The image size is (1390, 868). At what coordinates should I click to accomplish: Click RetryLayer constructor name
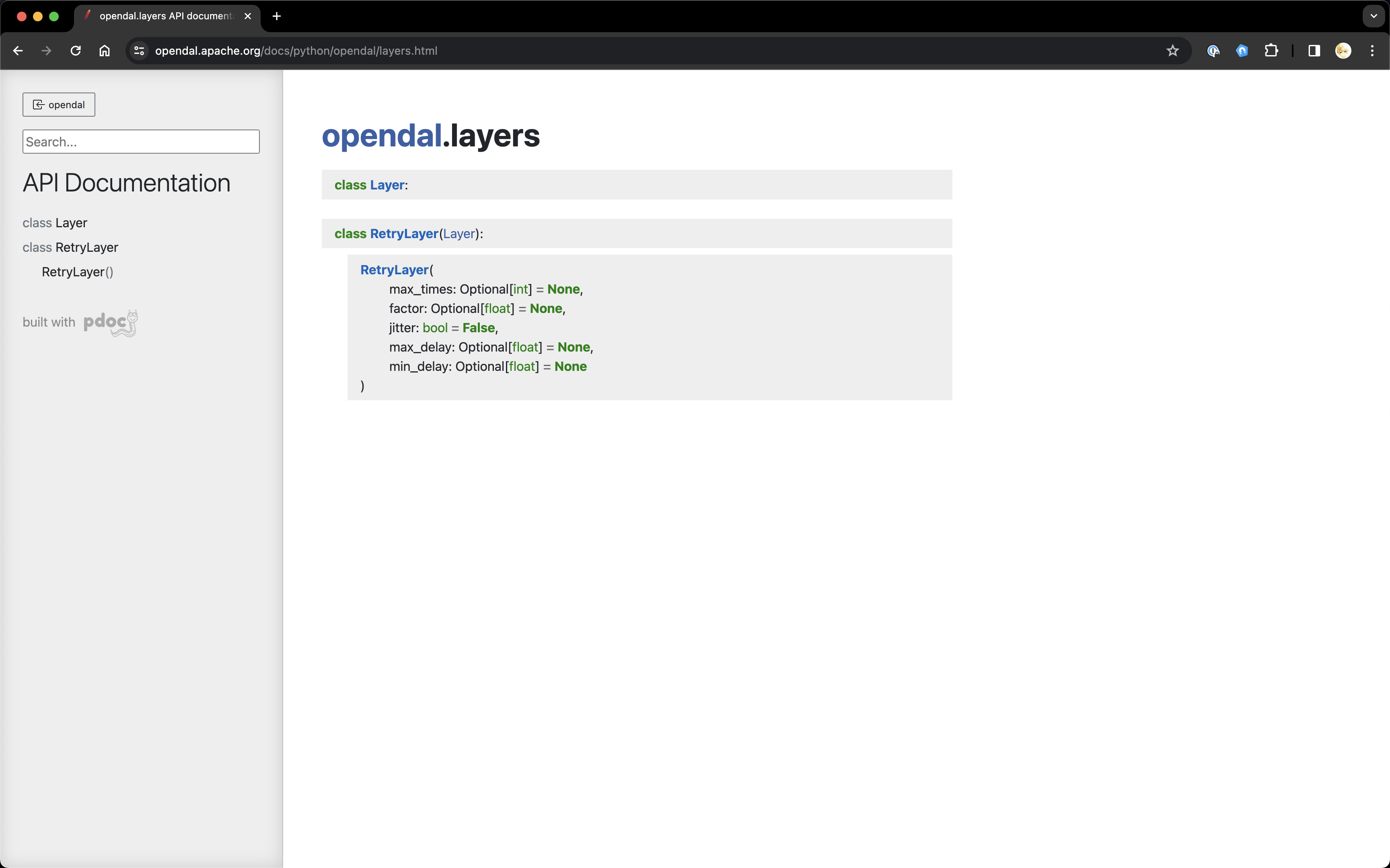point(394,270)
